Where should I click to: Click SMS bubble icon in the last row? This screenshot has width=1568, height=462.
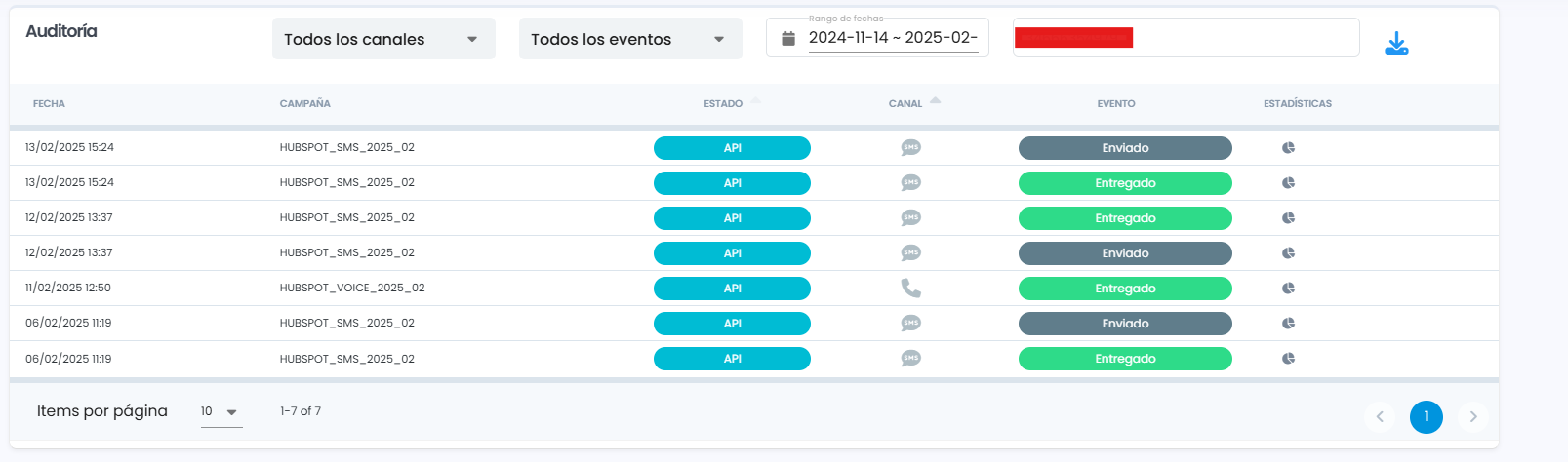(910, 359)
